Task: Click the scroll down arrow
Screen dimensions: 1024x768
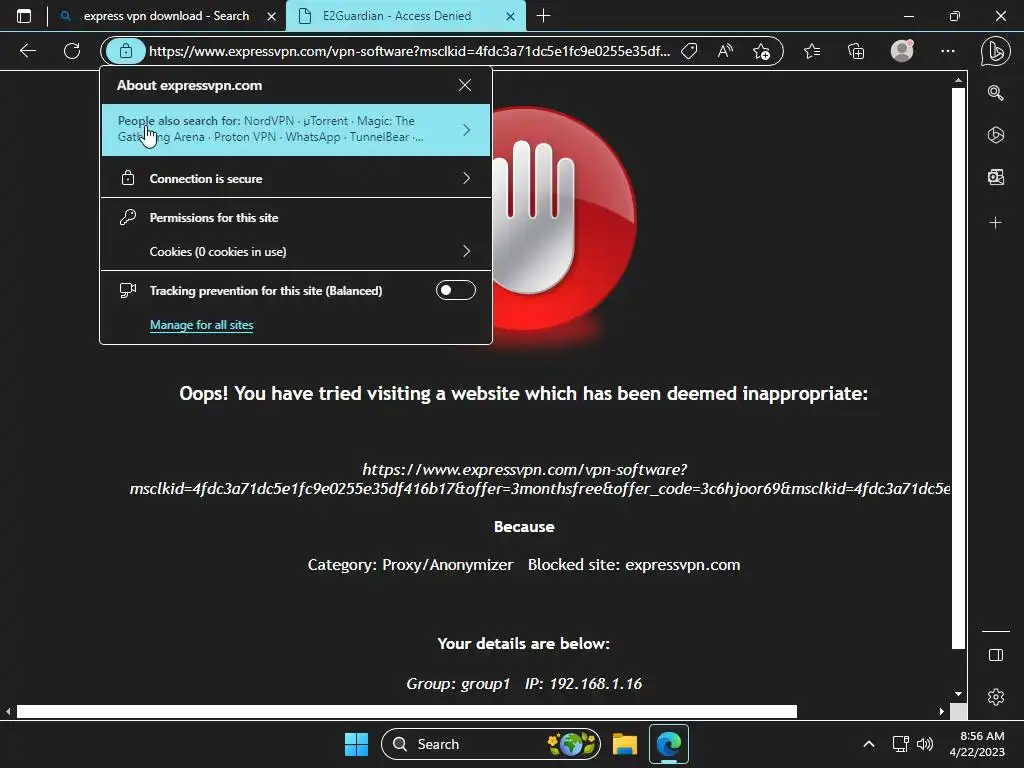Action: click(x=958, y=694)
